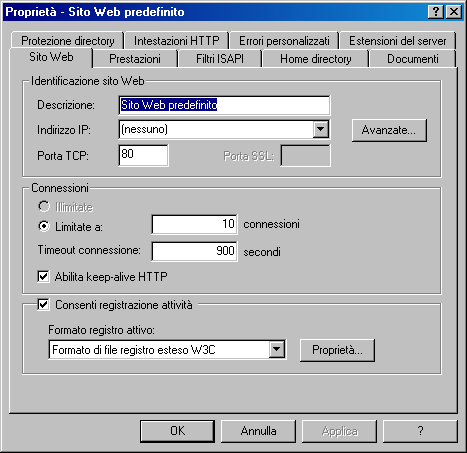
Task: Switch to the Prestazioni tab
Action: [x=135, y=59]
